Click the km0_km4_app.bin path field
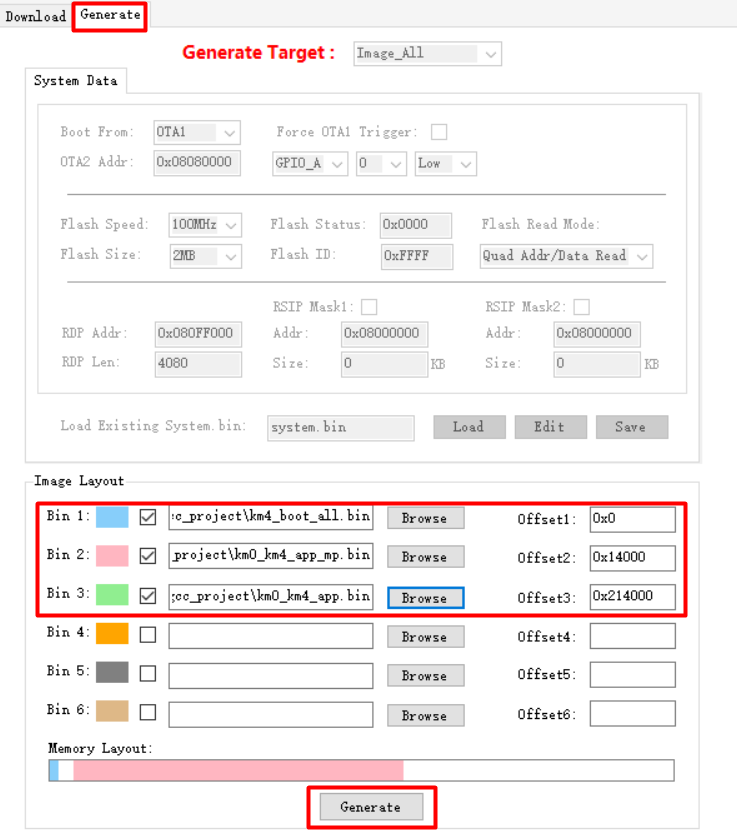 click(270, 597)
